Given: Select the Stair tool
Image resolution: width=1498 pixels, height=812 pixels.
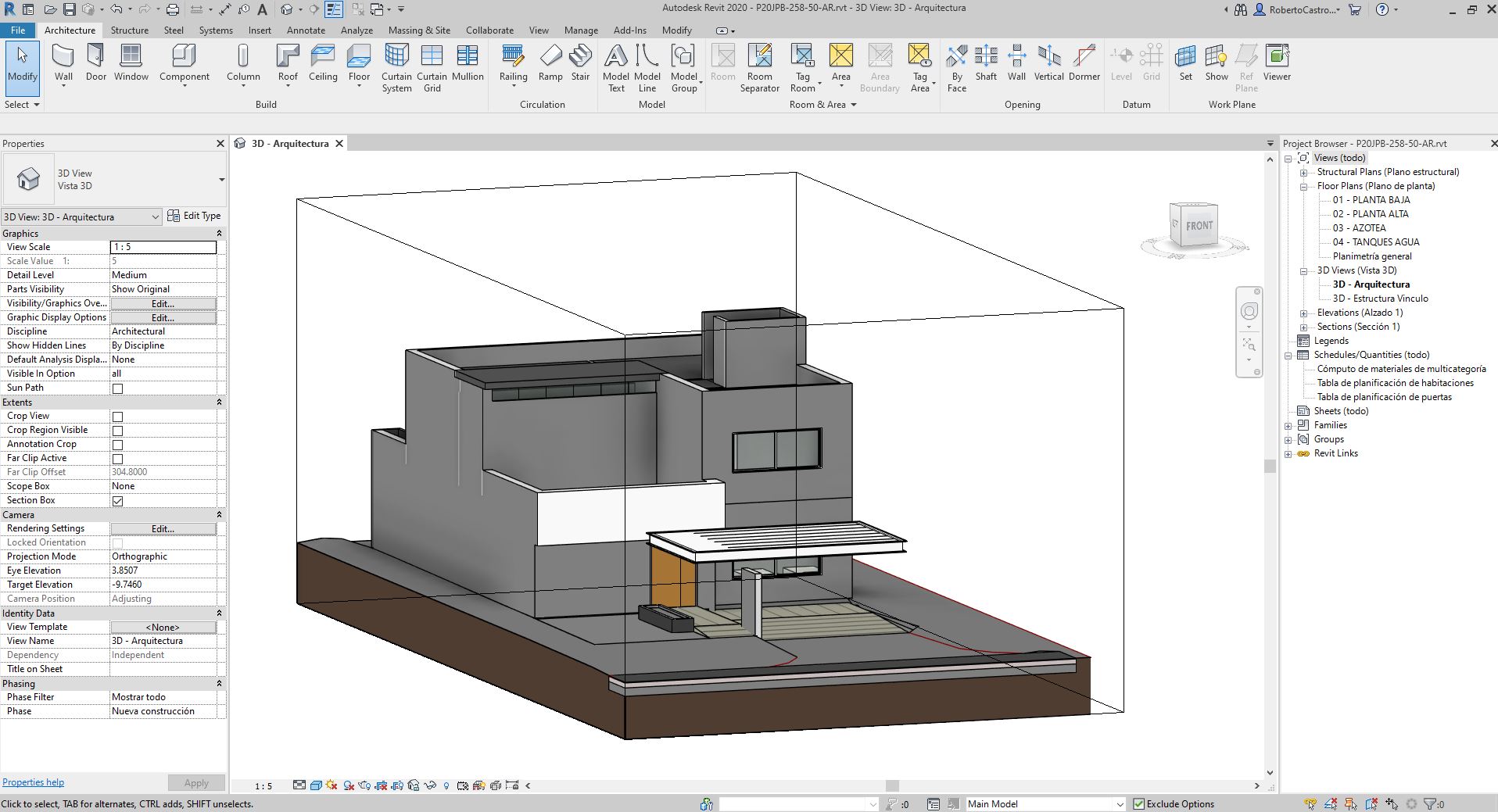Looking at the screenshot, I should [x=580, y=63].
